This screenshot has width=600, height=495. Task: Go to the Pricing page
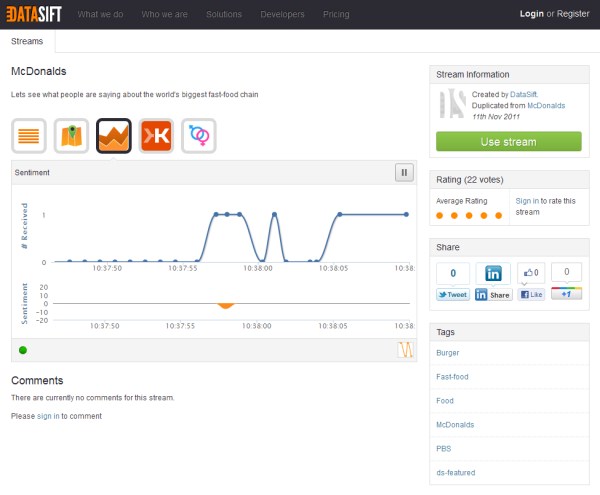336,14
